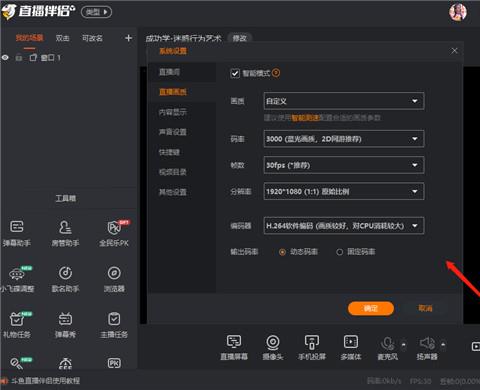Viewport: 480px width, 390px height.
Task: Open 斗鱼直播伴侣使用教程 tutorial link
Action: coord(46,381)
